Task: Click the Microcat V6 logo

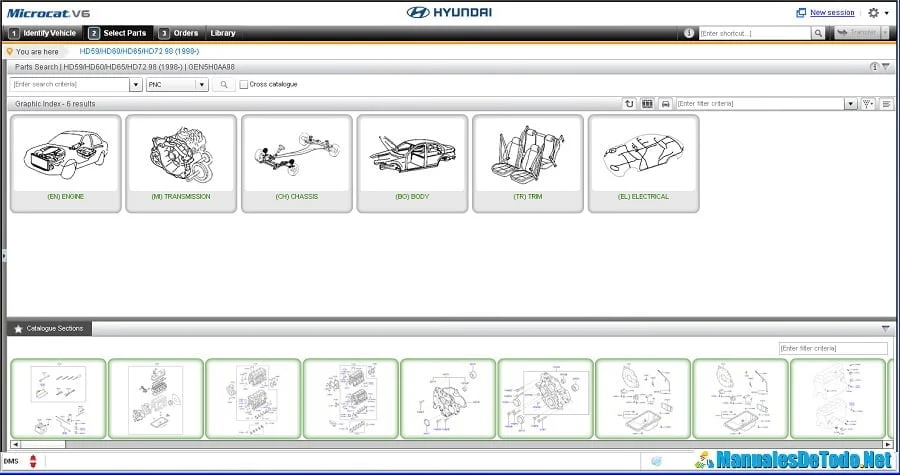Action: tap(48, 13)
